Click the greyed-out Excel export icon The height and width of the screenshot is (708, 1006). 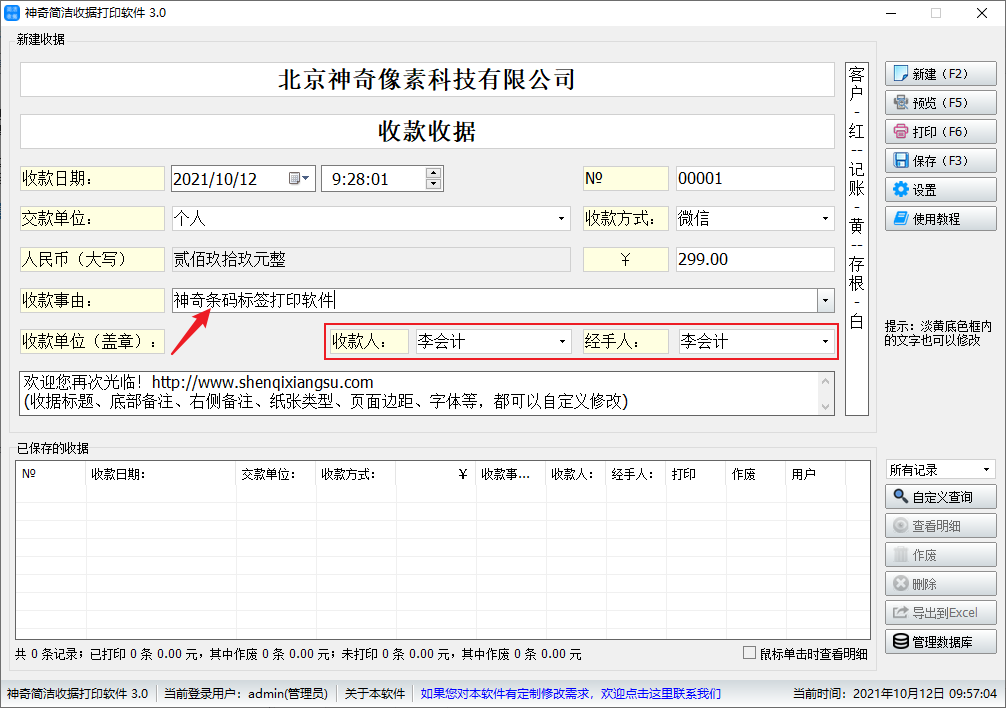(x=901, y=612)
